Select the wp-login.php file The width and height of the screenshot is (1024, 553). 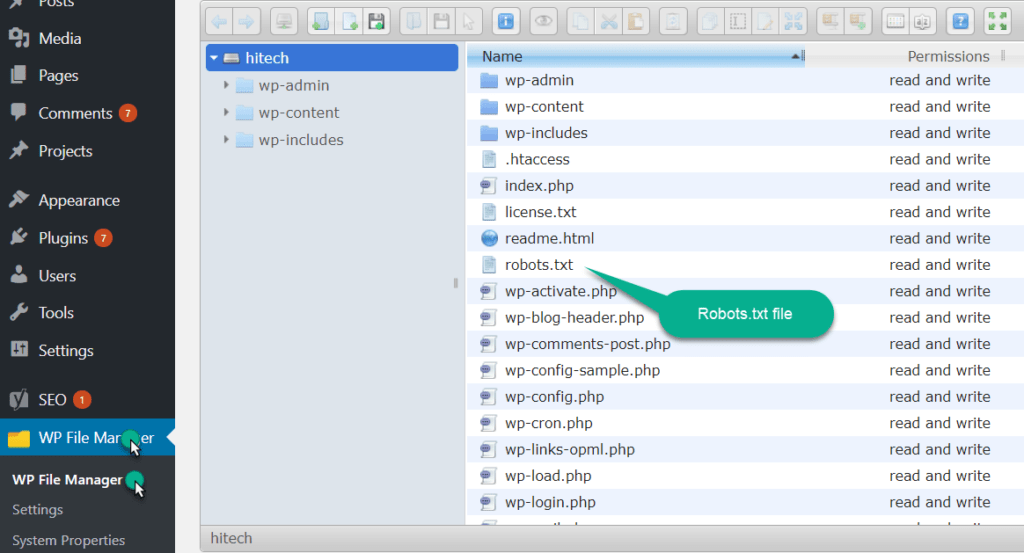pyautogui.click(x=745, y=503)
